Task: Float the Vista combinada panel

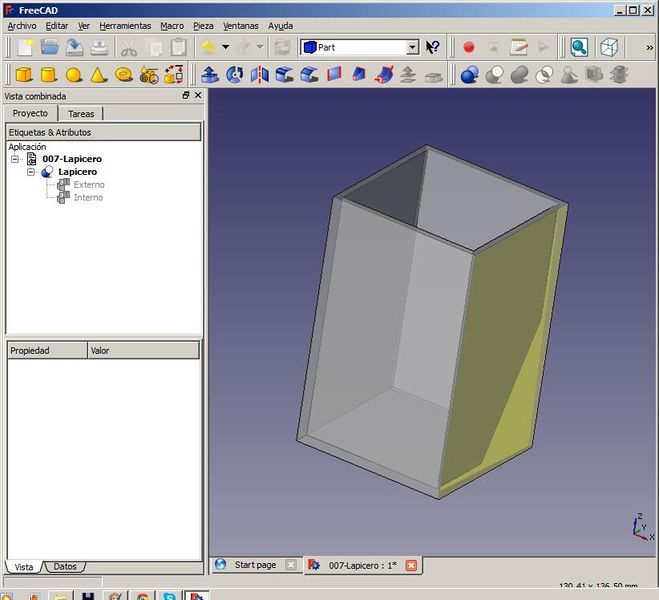Action: click(x=186, y=96)
